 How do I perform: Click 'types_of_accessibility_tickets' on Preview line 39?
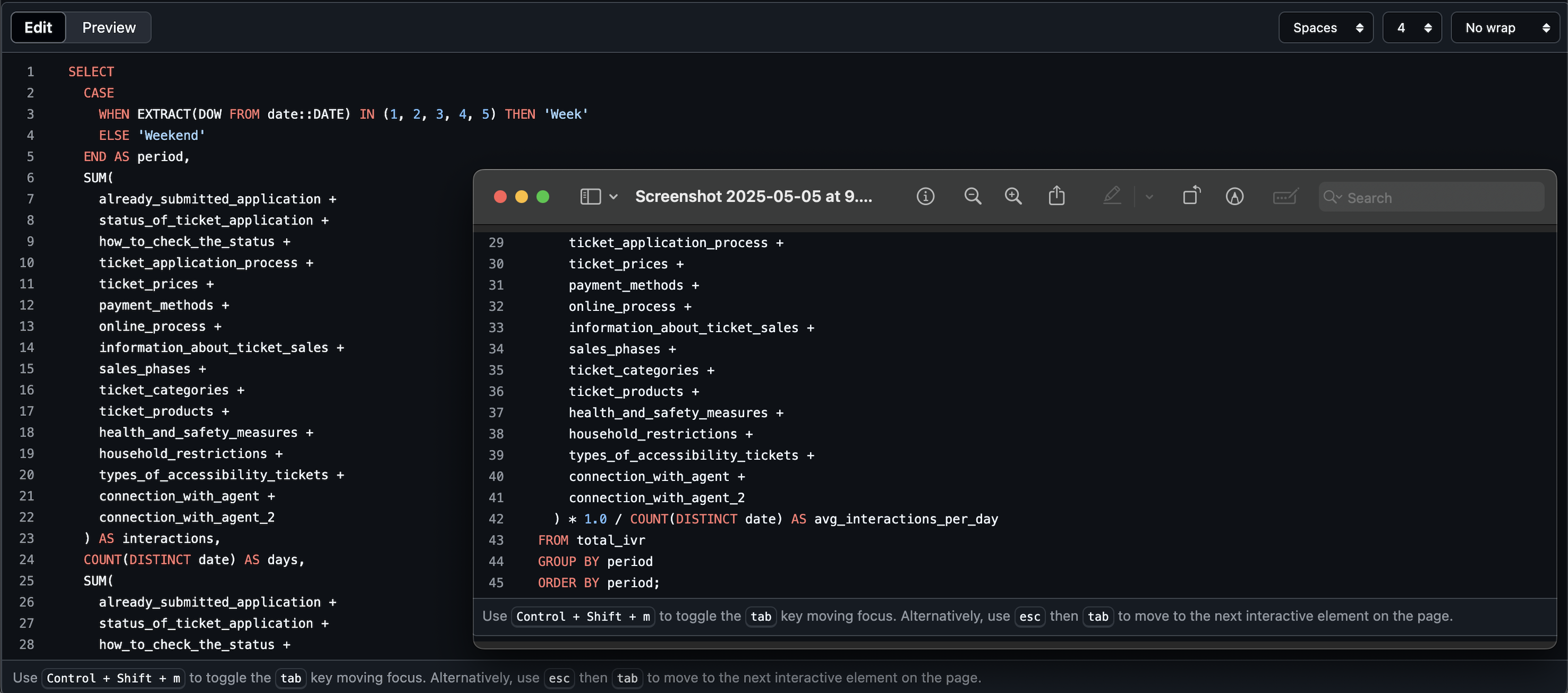[683, 455]
